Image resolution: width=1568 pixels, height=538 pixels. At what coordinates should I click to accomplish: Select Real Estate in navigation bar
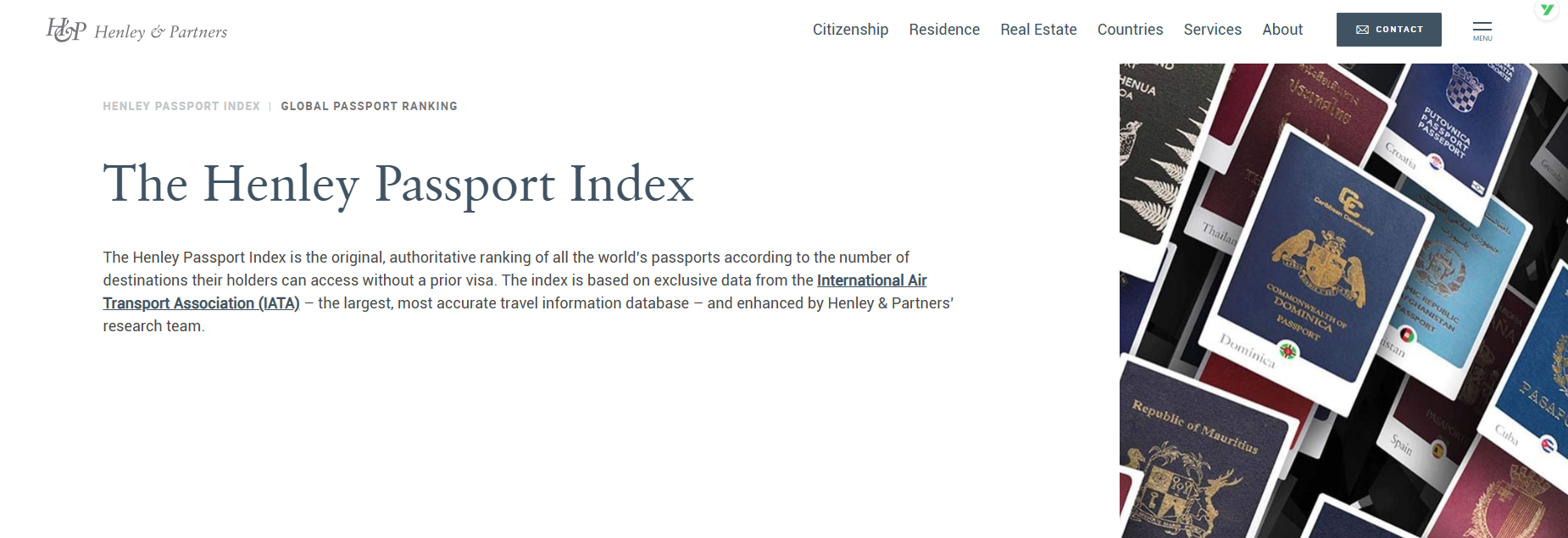pos(1038,30)
